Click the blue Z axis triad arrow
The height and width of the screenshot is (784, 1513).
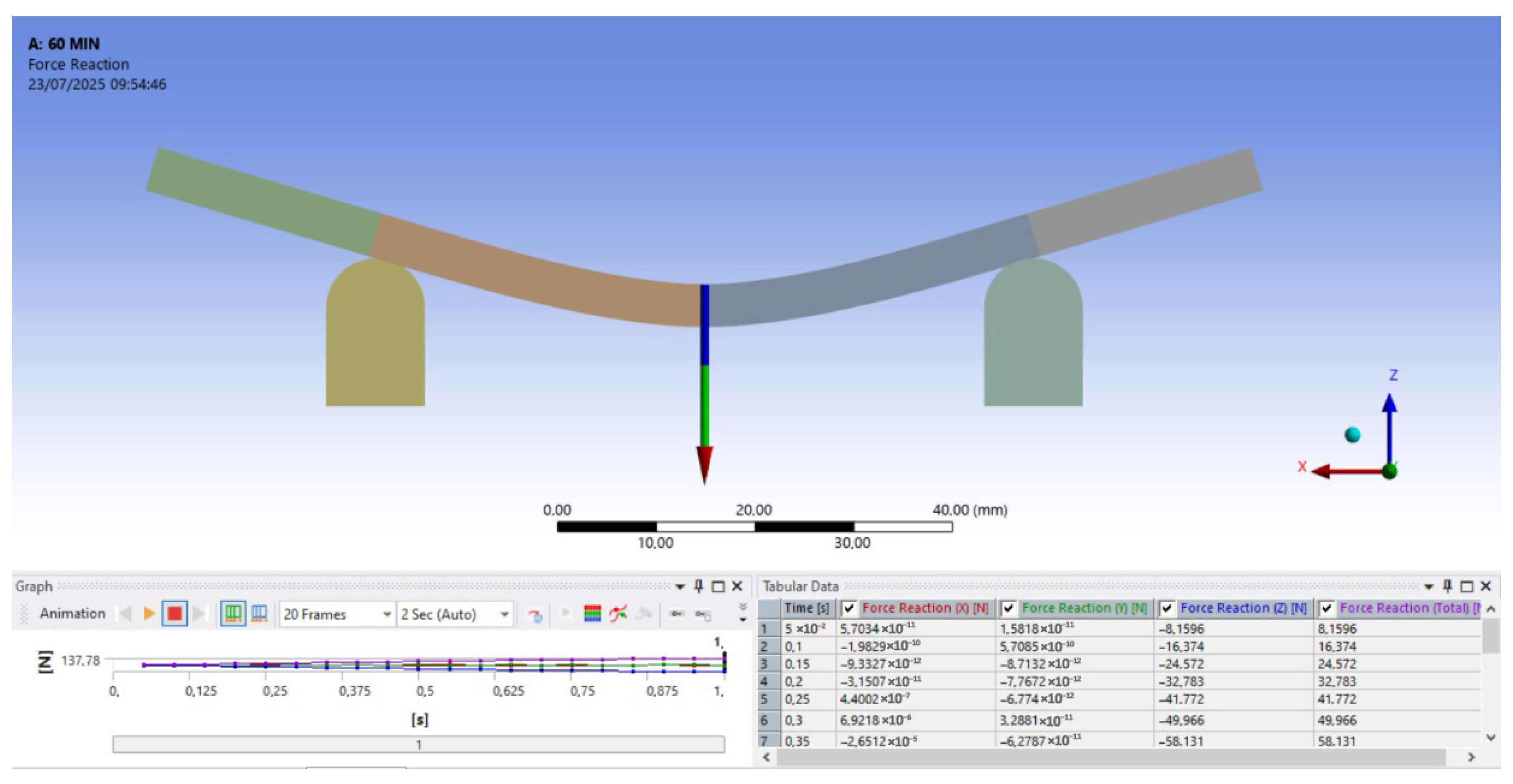coord(1389,411)
